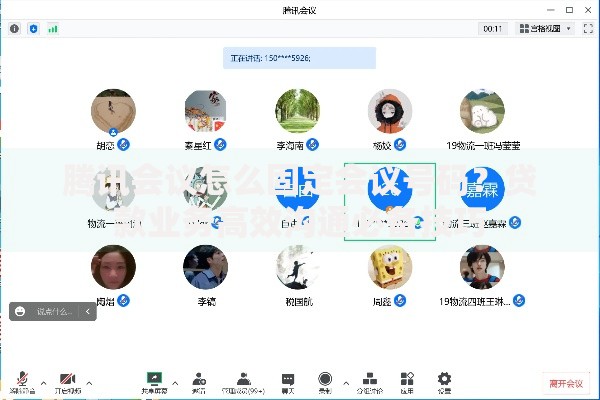Turn on the camera (开启视频)

click(68, 383)
